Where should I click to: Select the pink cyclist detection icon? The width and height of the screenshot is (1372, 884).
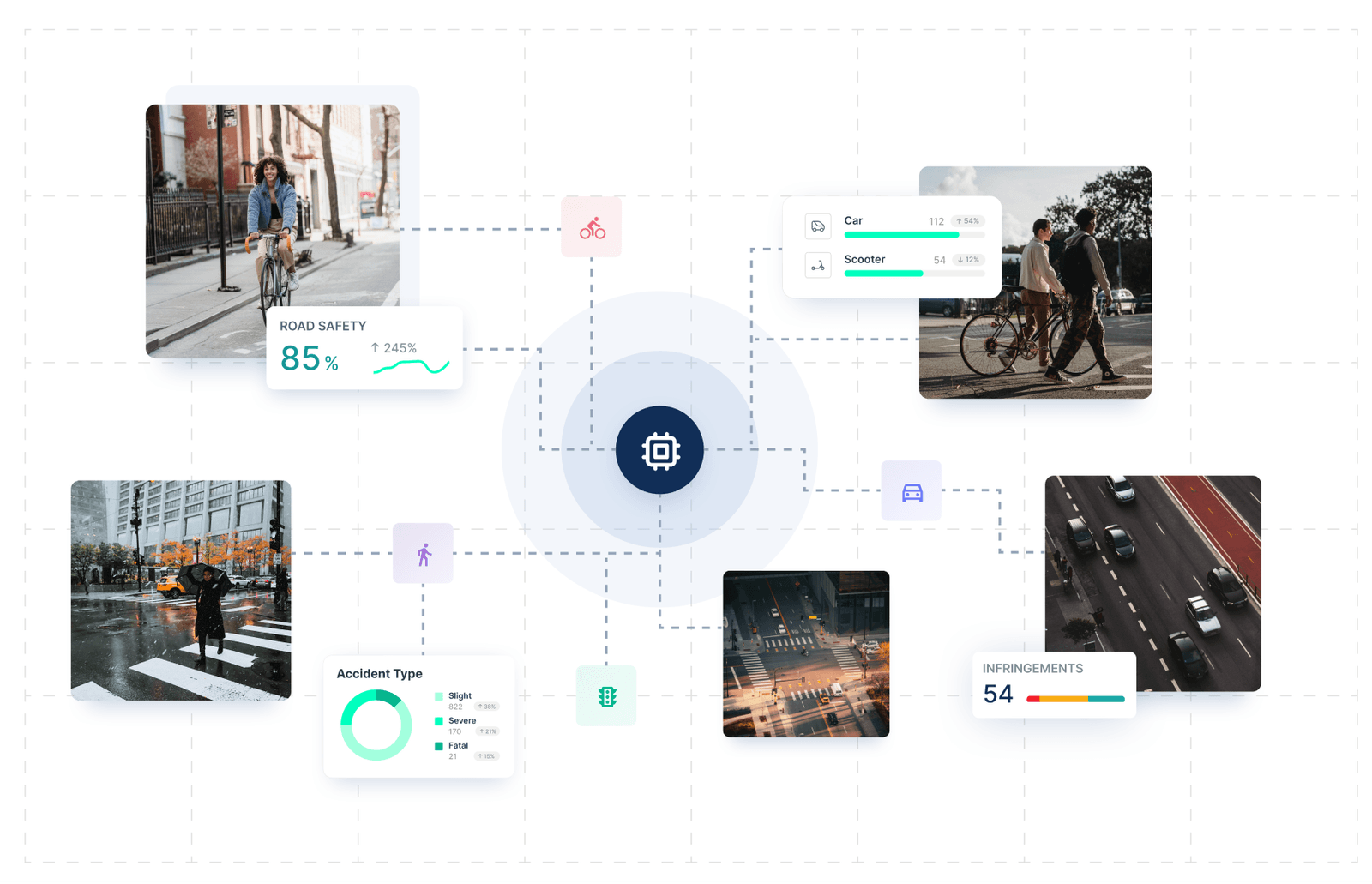tap(591, 227)
